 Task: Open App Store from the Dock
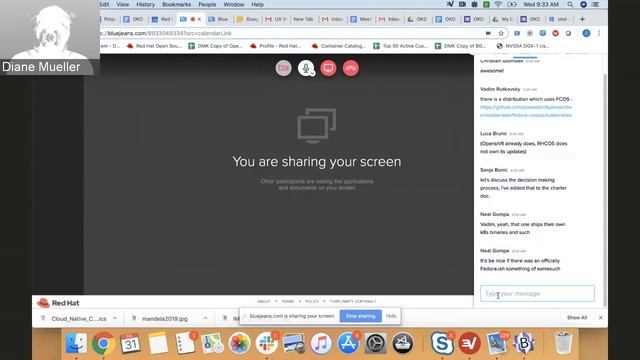coord(348,343)
